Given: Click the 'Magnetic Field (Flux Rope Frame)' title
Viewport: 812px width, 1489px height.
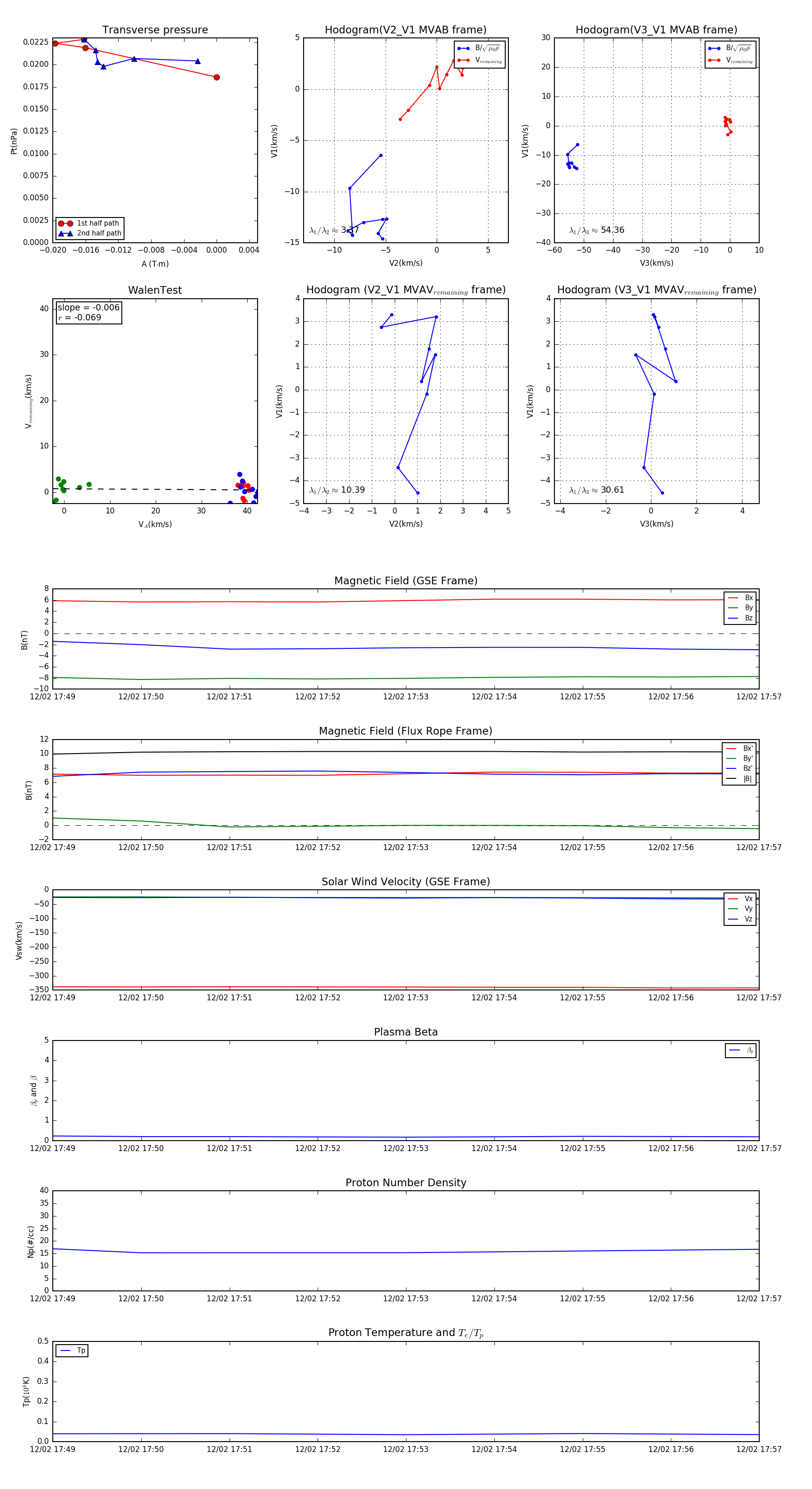Looking at the screenshot, I should coord(406,731).
